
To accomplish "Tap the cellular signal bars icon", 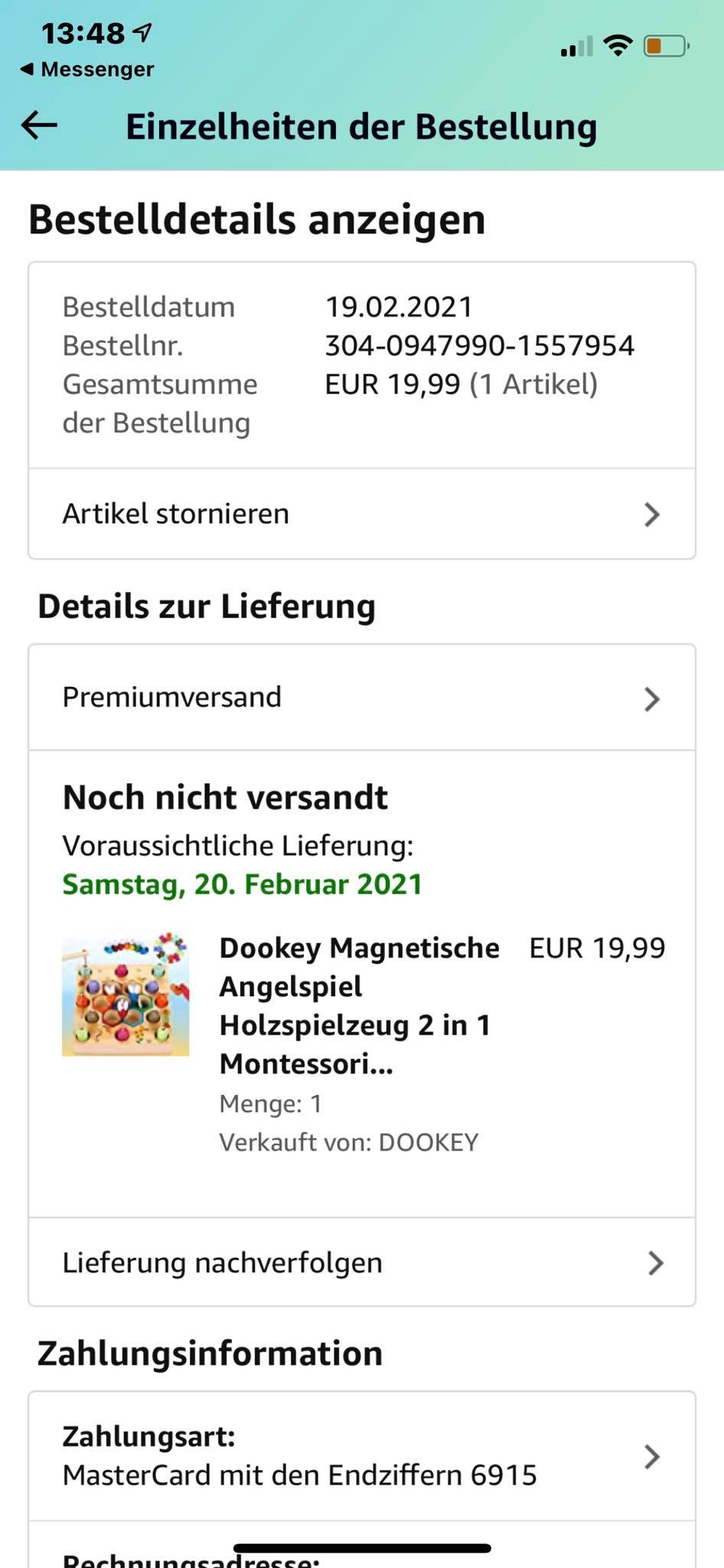I will [x=576, y=47].
